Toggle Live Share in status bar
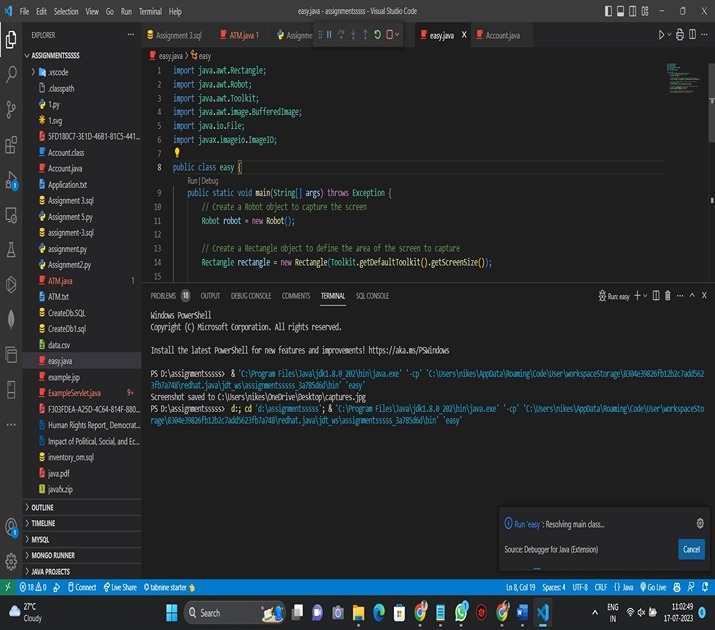The image size is (715, 630). pyautogui.click(x=121, y=587)
